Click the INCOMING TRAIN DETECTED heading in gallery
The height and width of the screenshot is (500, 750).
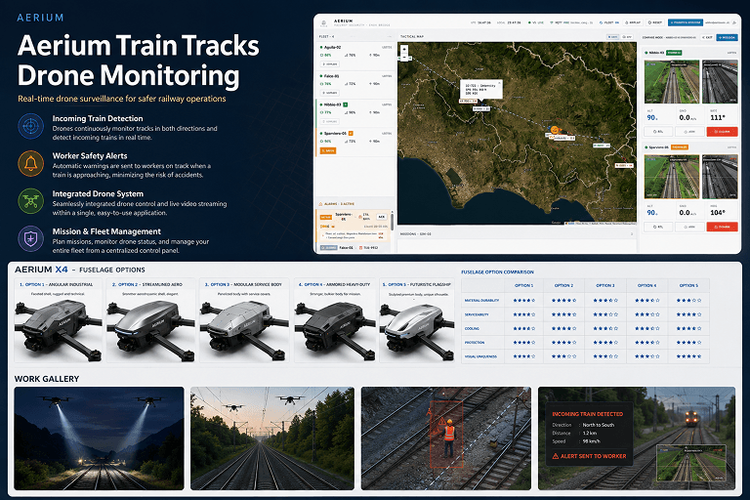point(587,414)
